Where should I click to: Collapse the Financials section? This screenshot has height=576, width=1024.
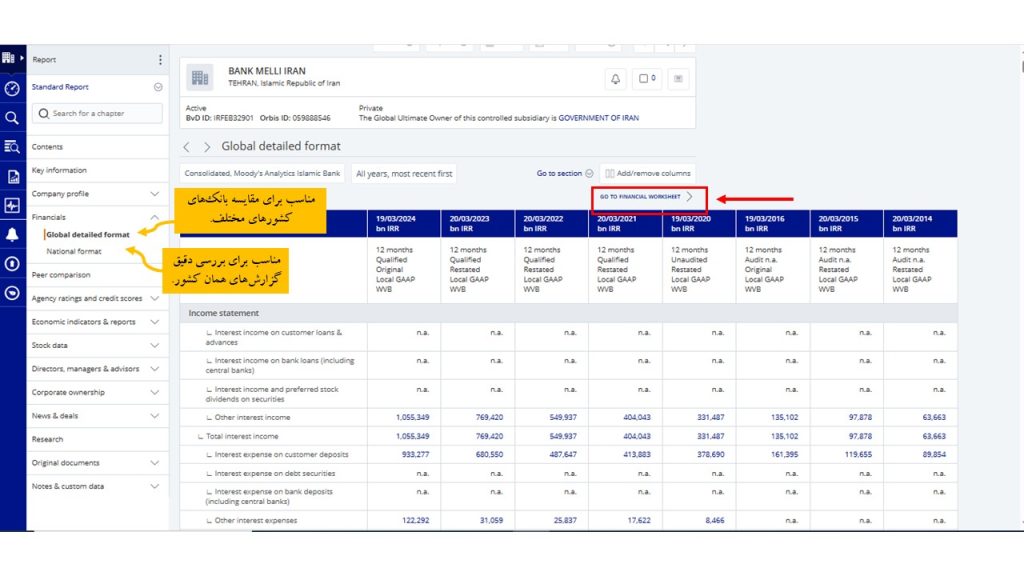tap(155, 217)
